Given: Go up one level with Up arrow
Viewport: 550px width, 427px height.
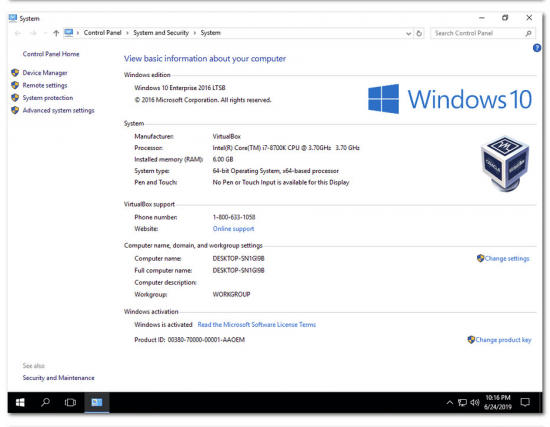Looking at the screenshot, I should point(56,33).
